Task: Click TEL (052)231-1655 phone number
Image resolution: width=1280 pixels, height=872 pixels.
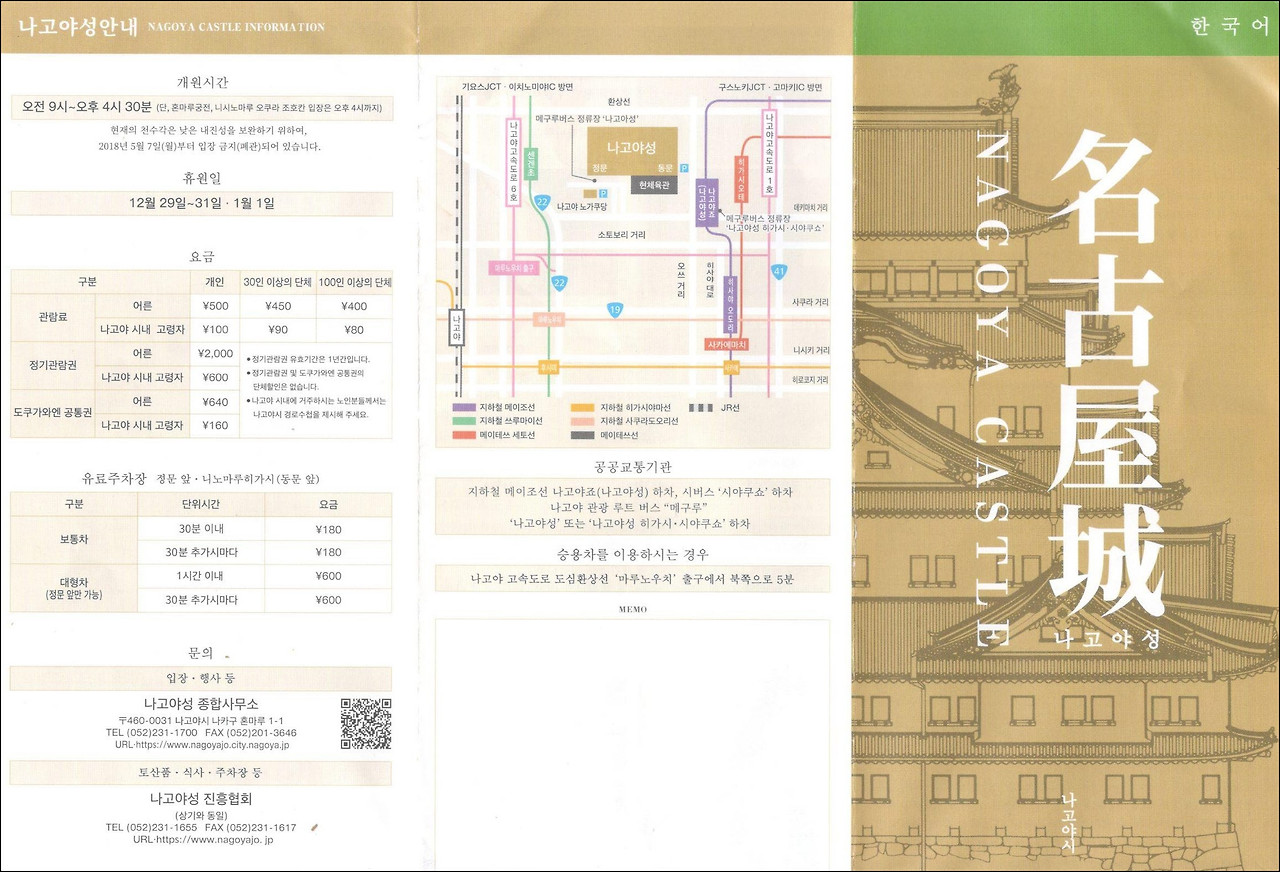Action: tap(152, 828)
